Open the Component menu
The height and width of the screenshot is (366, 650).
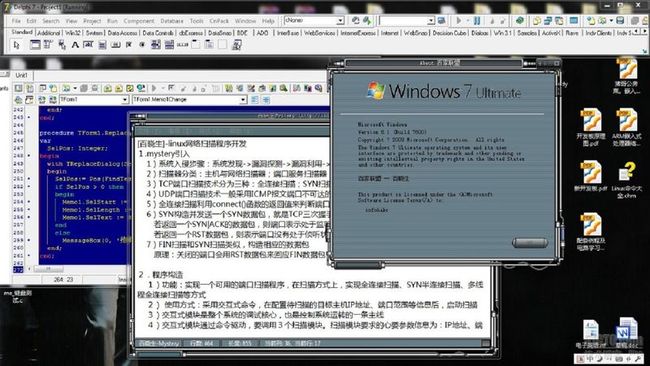[x=139, y=21]
